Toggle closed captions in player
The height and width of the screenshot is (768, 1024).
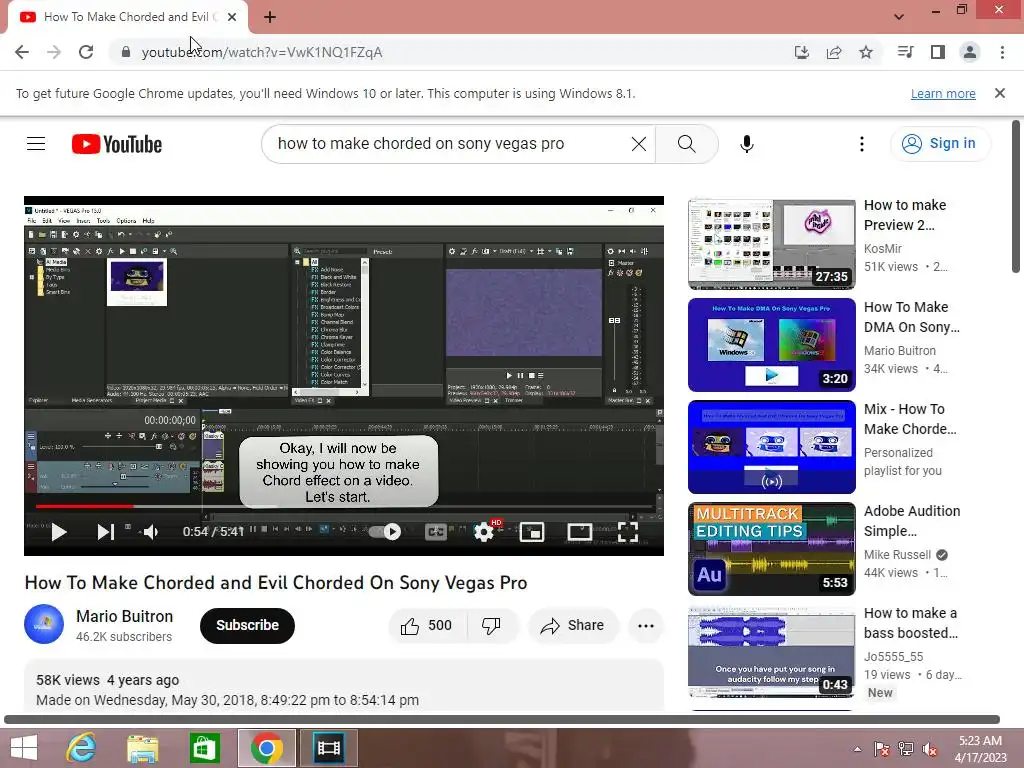tap(436, 532)
